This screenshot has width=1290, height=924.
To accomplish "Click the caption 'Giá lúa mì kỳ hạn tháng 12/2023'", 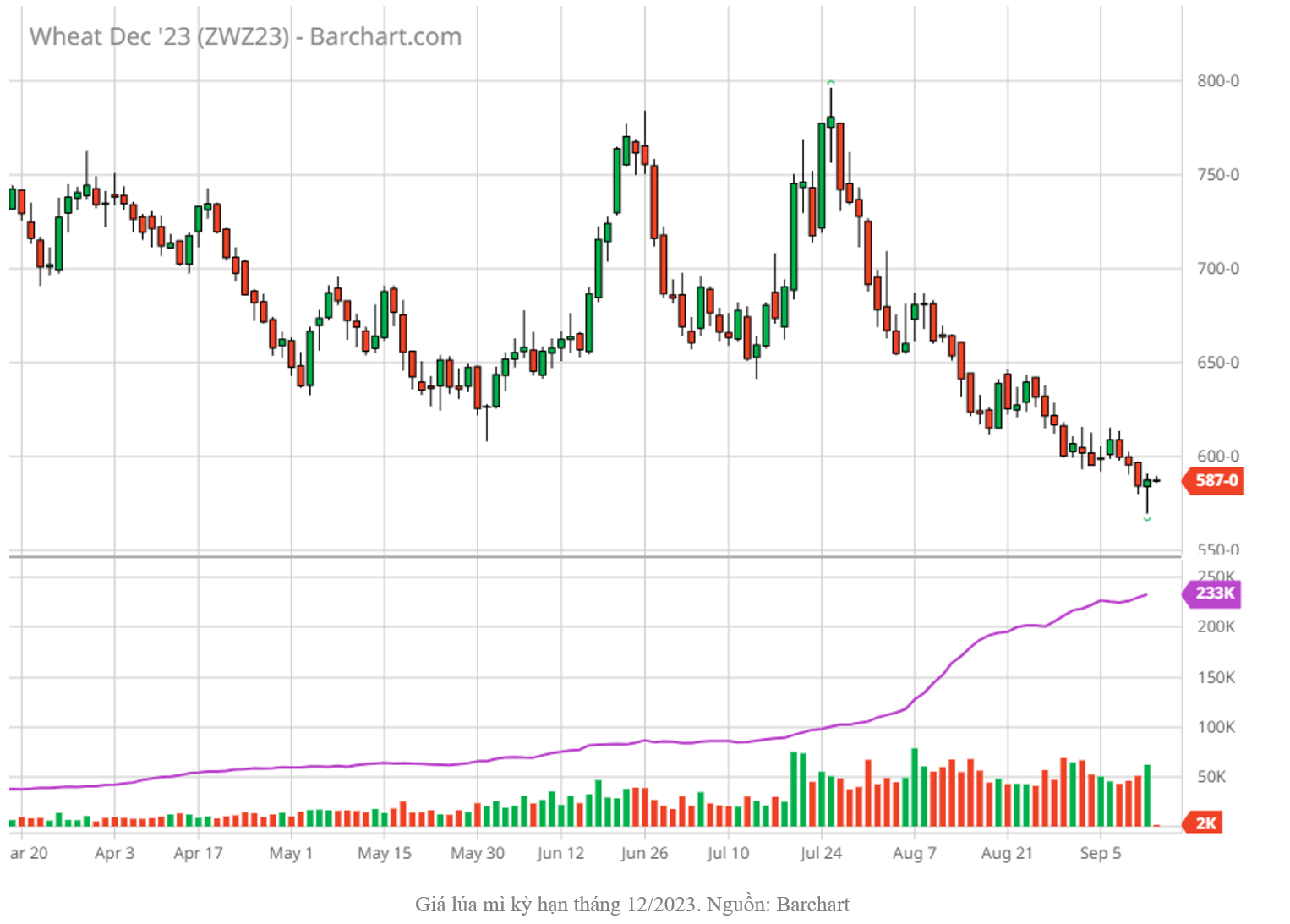I will [x=555, y=905].
